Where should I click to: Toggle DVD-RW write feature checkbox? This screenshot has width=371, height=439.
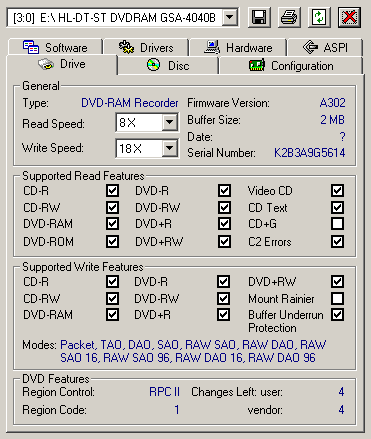pos(223,298)
